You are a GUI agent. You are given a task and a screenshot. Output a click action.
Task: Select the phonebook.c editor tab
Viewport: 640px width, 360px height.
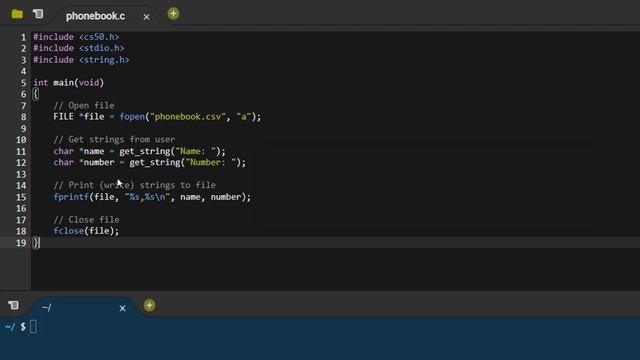click(x=96, y=16)
